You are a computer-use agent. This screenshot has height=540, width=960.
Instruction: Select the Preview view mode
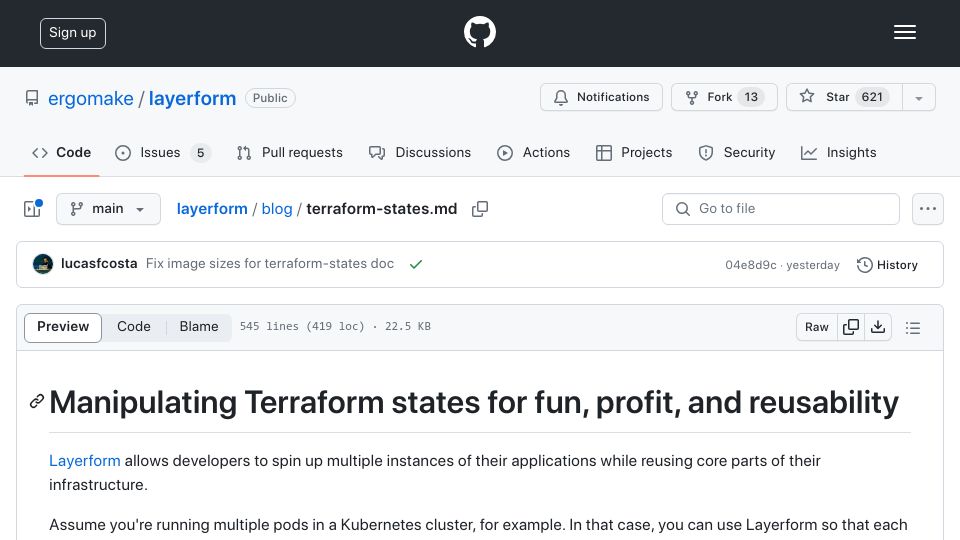(x=63, y=327)
